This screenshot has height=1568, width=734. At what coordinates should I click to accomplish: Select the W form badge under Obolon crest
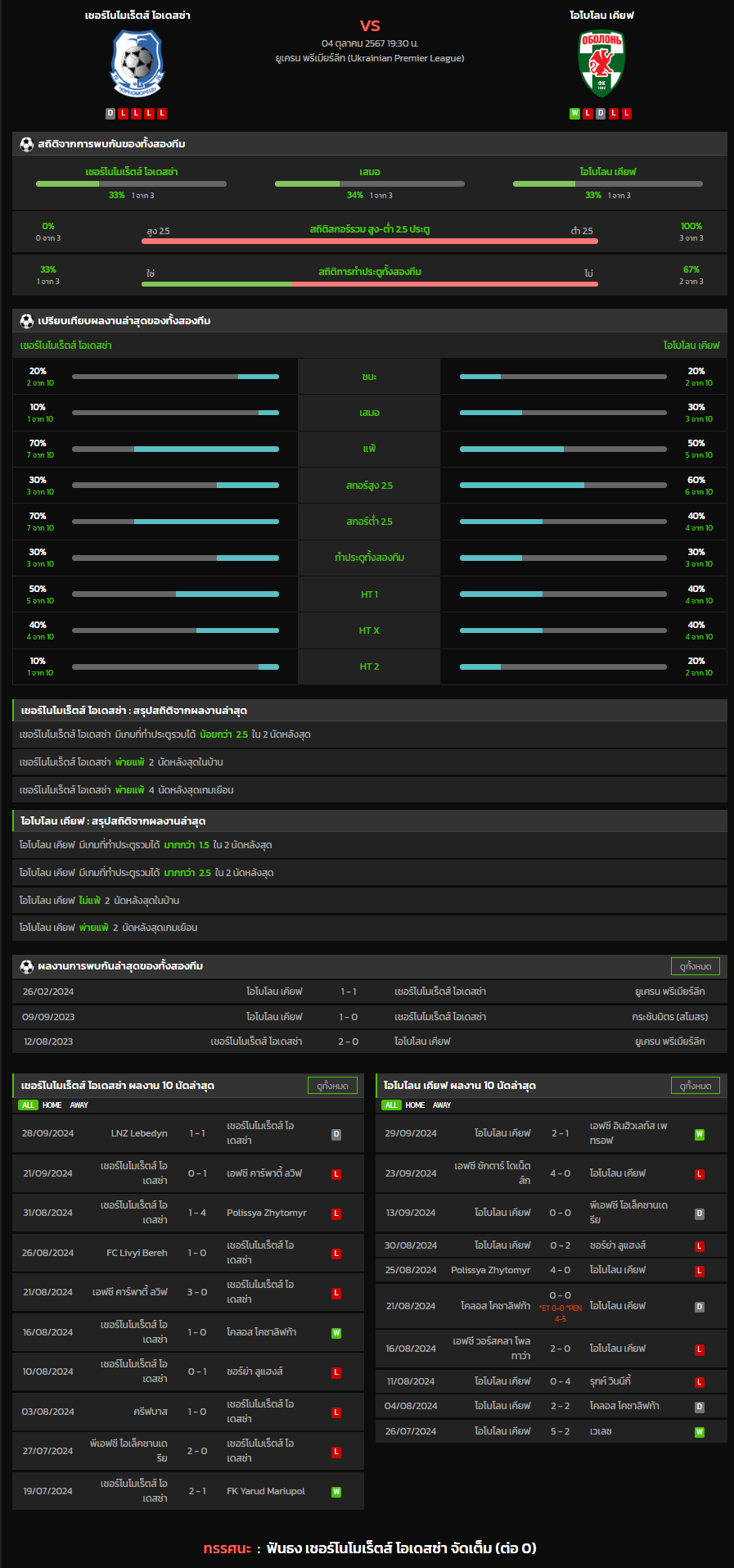574,114
